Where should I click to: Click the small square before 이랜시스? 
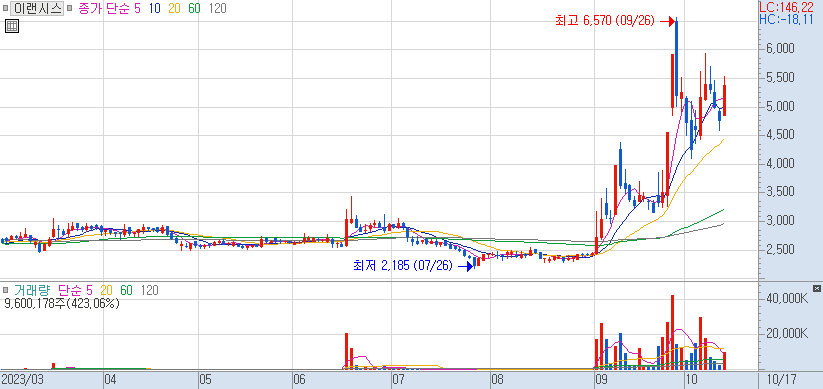click(x=5, y=9)
